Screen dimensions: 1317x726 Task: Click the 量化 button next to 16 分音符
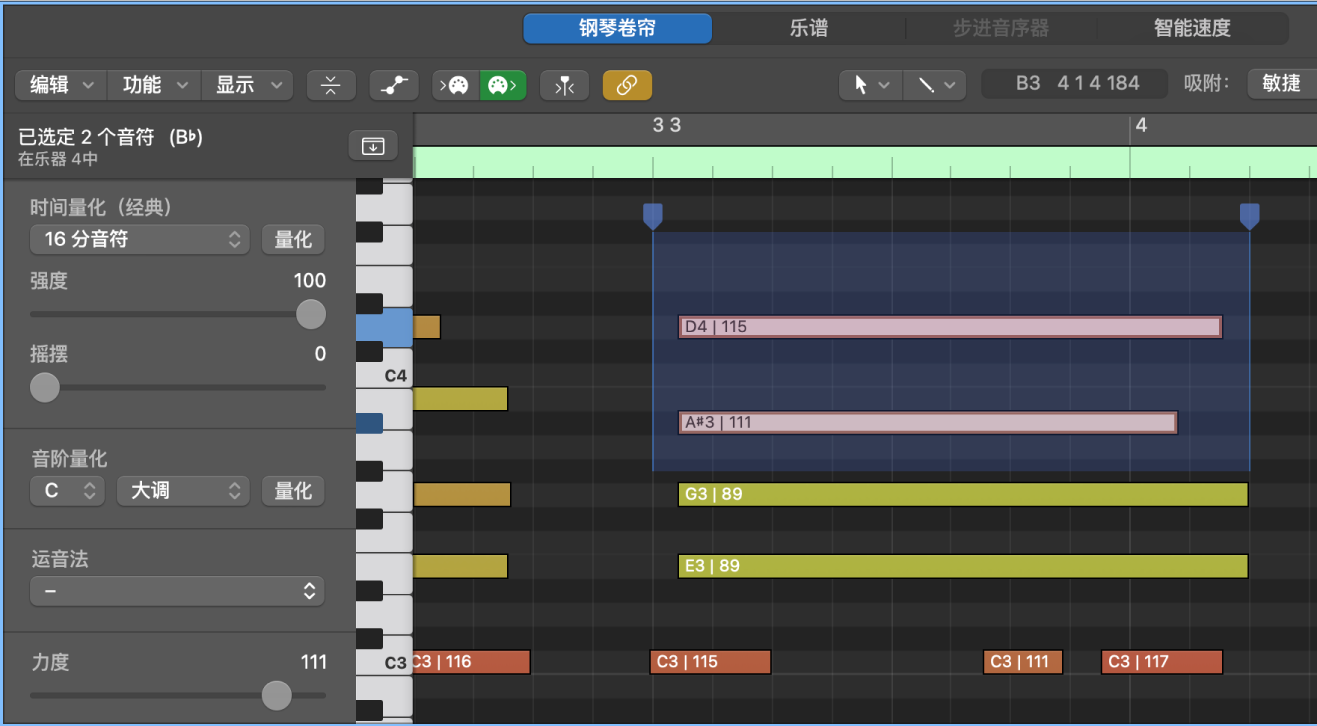[x=293, y=239]
